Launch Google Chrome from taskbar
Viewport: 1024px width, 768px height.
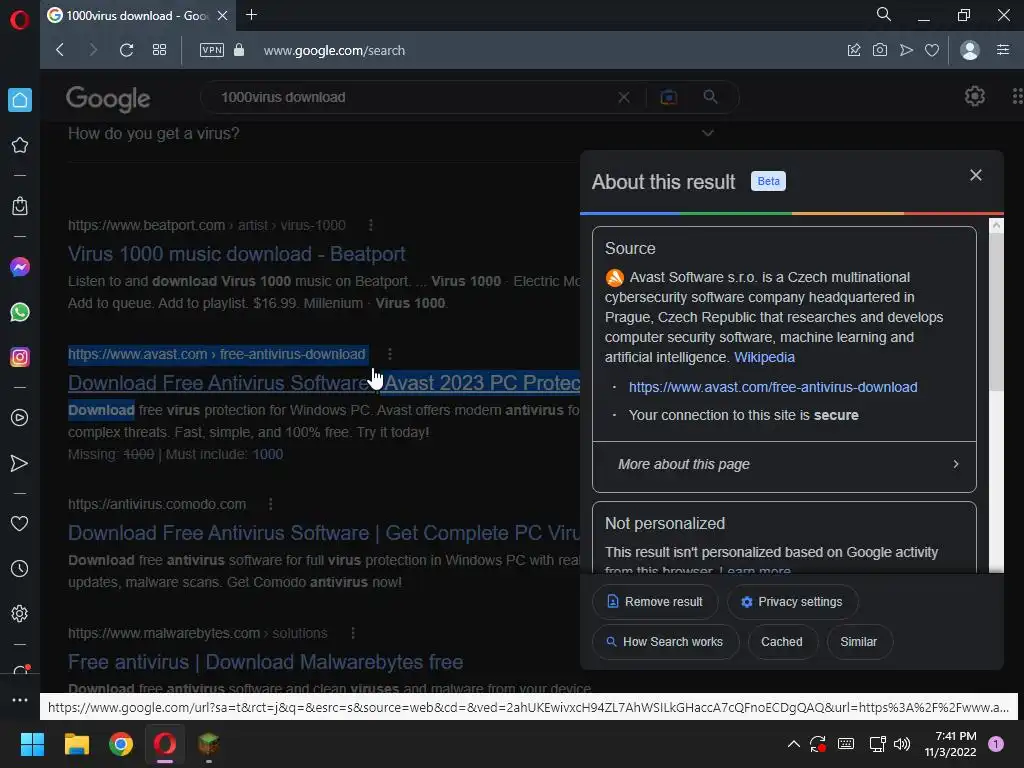tap(121, 744)
